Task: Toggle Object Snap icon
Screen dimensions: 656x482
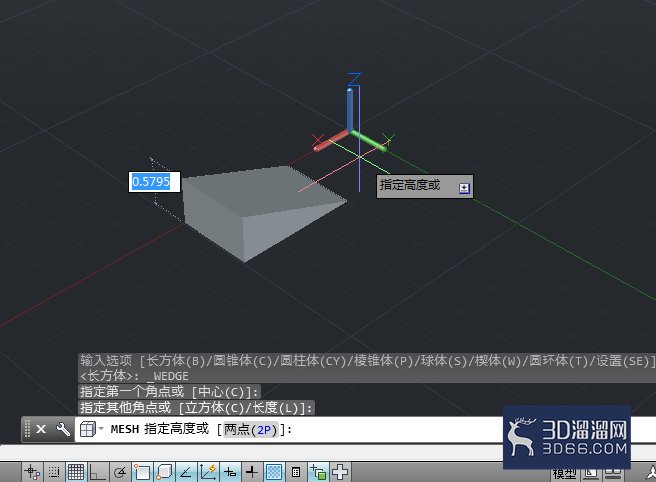Action: [x=142, y=472]
